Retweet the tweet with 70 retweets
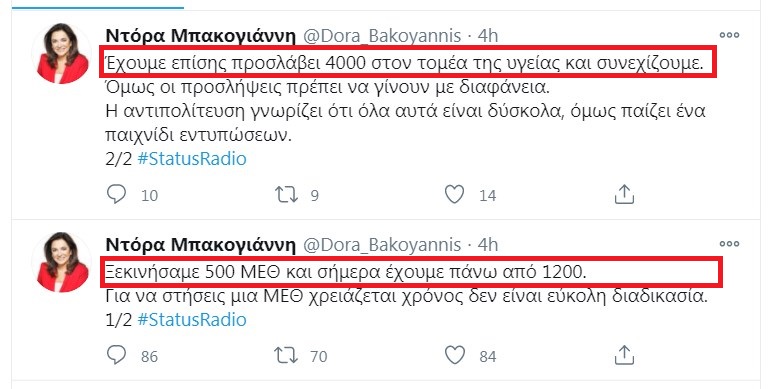 286,355
